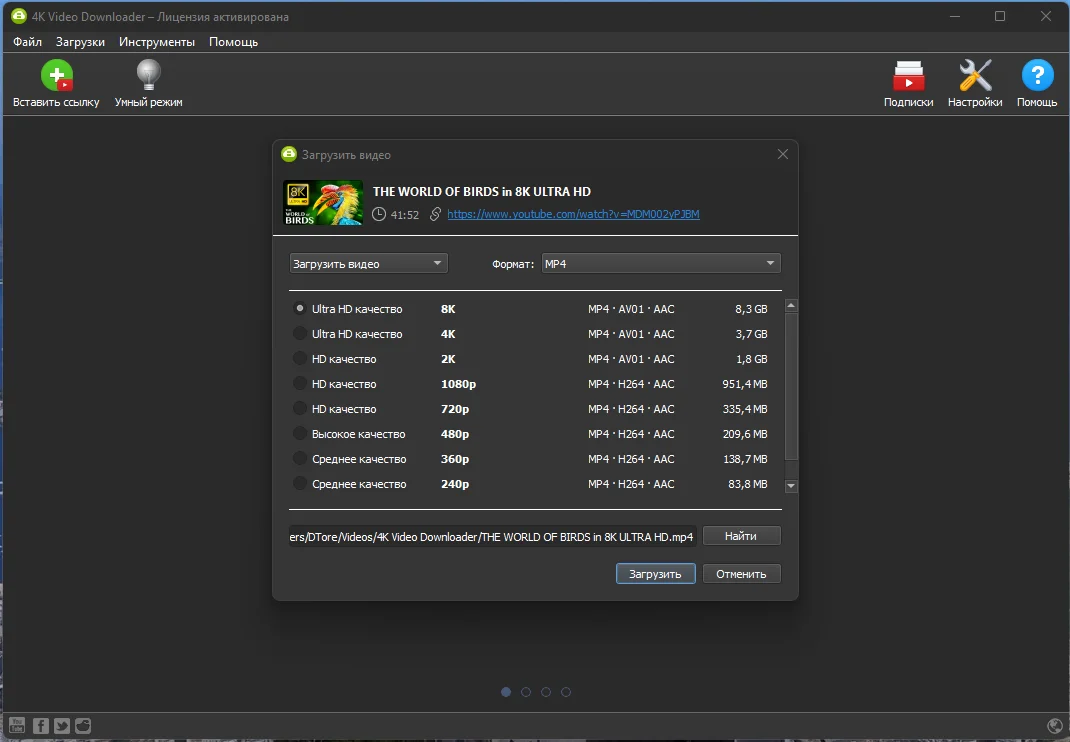The height and width of the screenshot is (742, 1070).
Task: Open Help (Помощь) question mark icon
Action: click(1037, 75)
